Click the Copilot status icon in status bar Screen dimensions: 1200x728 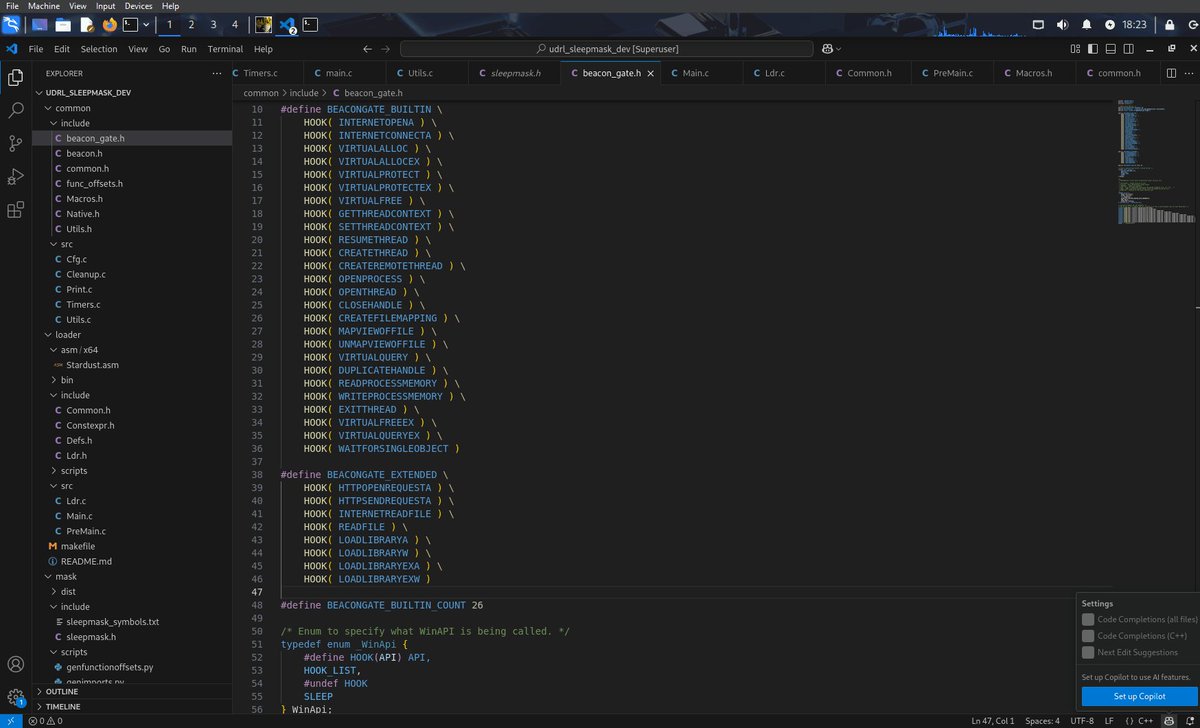pos(1168,720)
